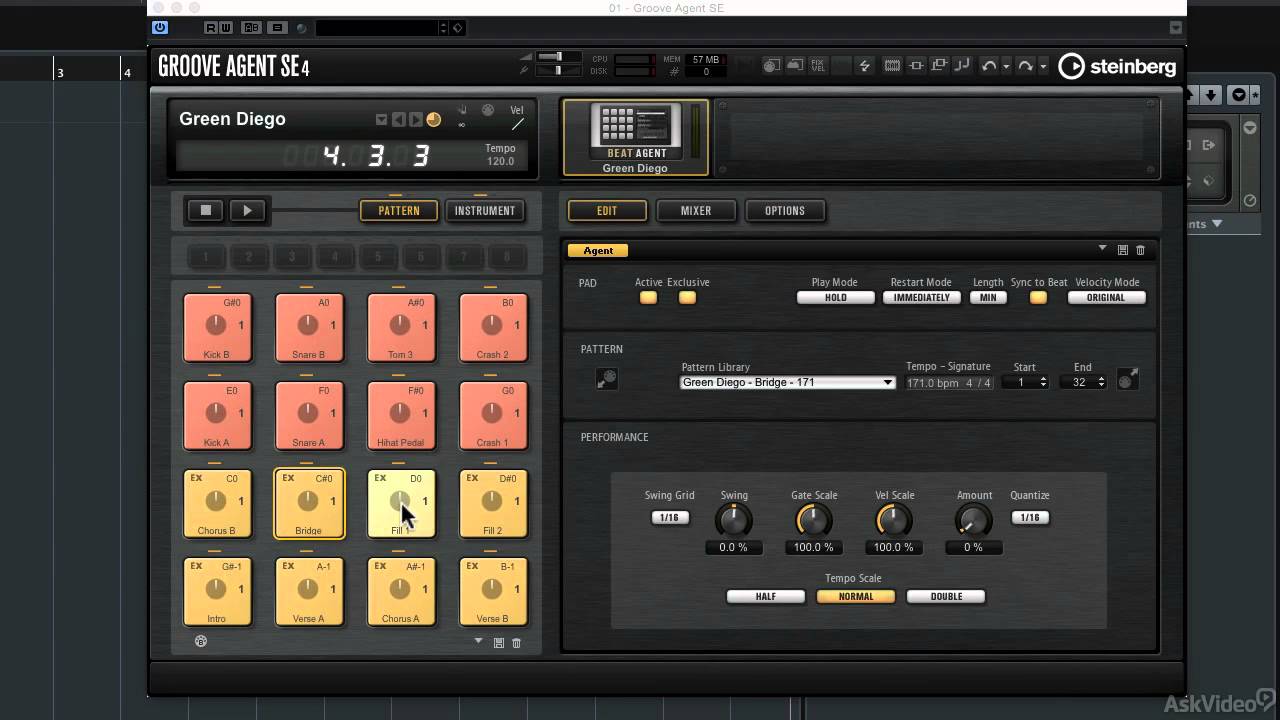
Task: Toggle the pad Active switch
Action: click(x=649, y=297)
